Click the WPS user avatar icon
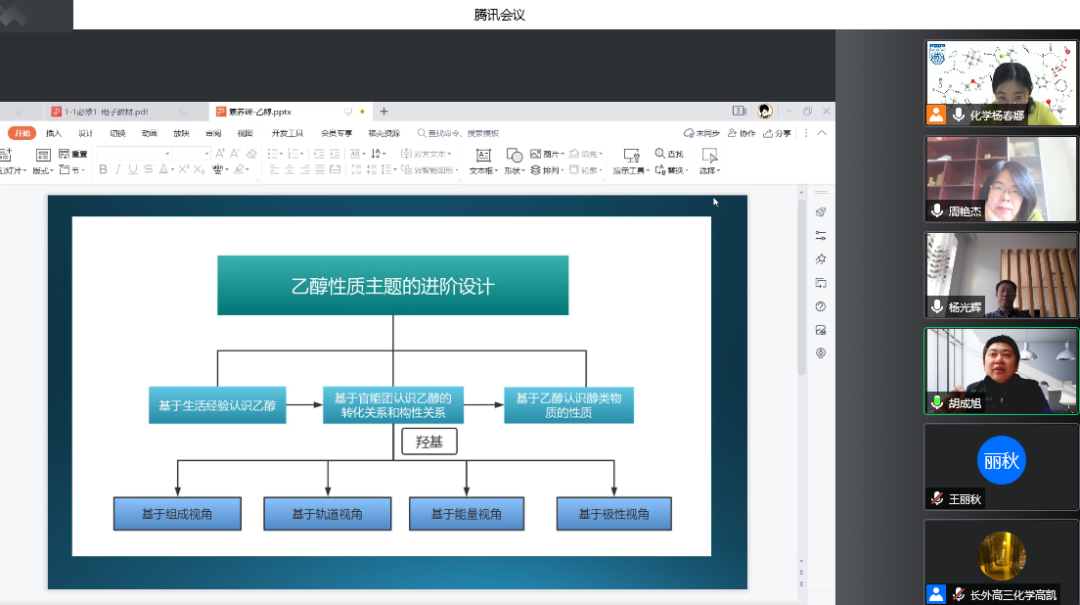The image size is (1080, 605). click(x=765, y=111)
